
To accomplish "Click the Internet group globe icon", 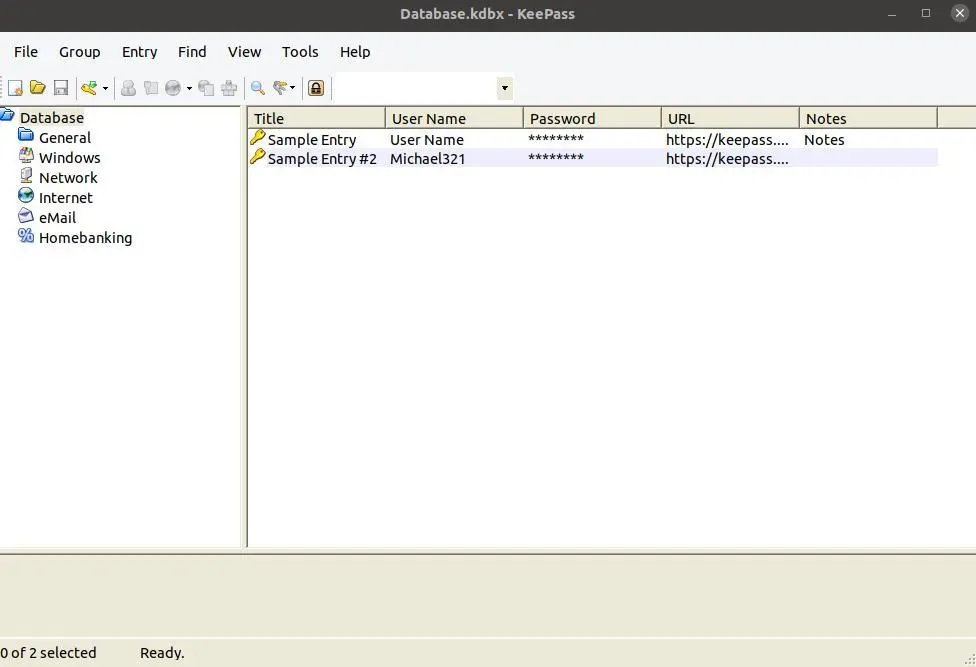I will coord(26,195).
